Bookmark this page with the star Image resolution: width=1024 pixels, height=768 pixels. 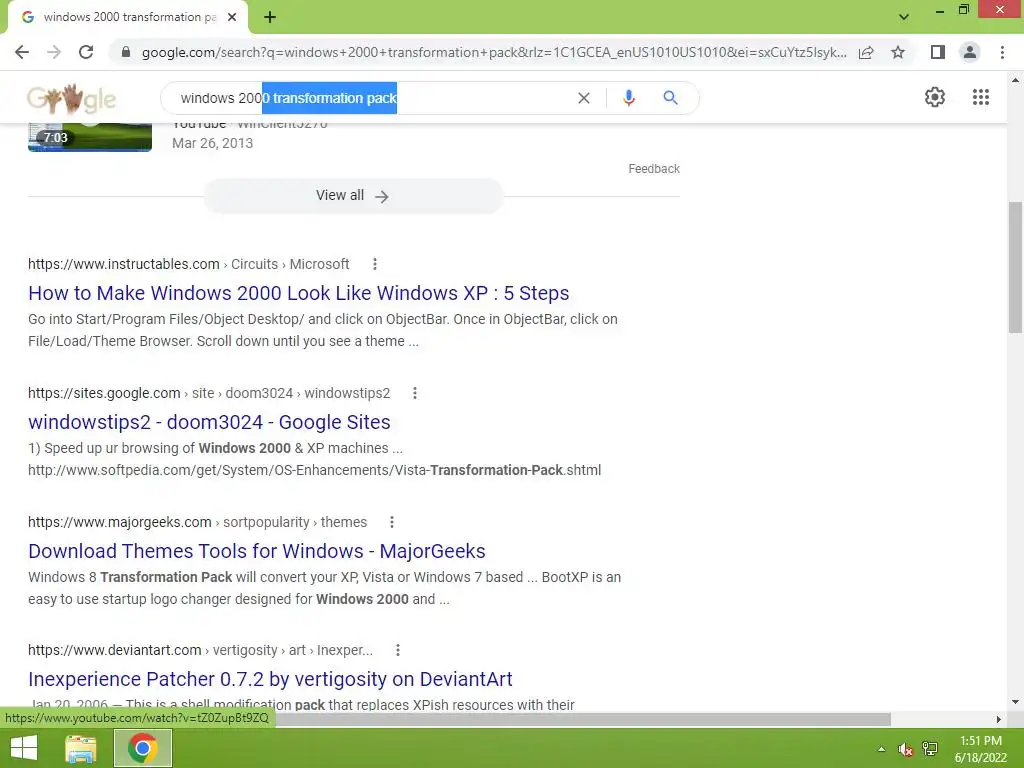pyautogui.click(x=898, y=52)
